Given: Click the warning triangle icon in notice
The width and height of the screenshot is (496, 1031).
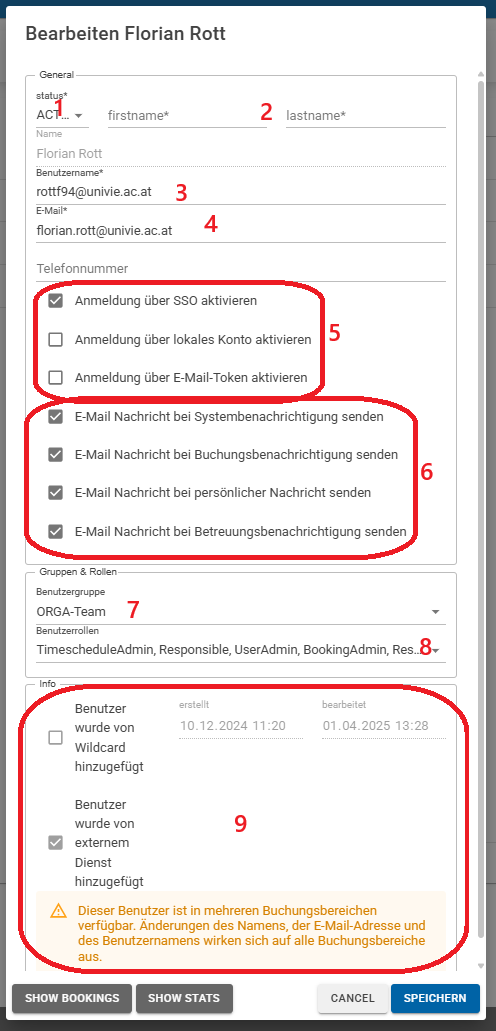Looking at the screenshot, I should 59,911.
